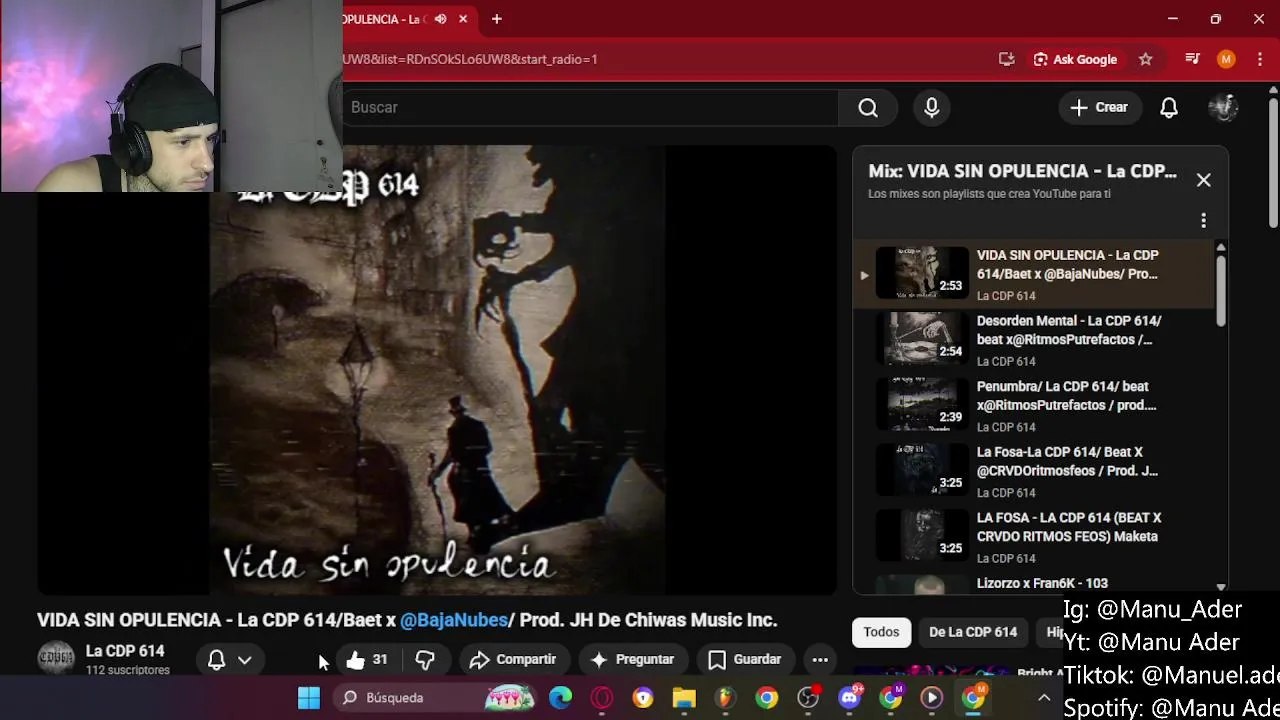Open a new Chrome tab
This screenshot has height=720, width=1280.
[x=496, y=19]
